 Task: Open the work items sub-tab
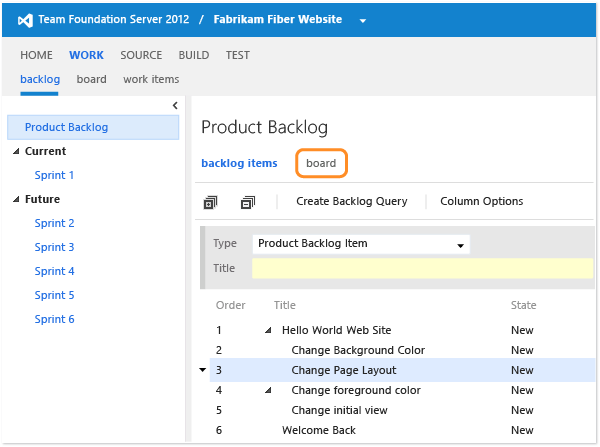[x=151, y=79]
